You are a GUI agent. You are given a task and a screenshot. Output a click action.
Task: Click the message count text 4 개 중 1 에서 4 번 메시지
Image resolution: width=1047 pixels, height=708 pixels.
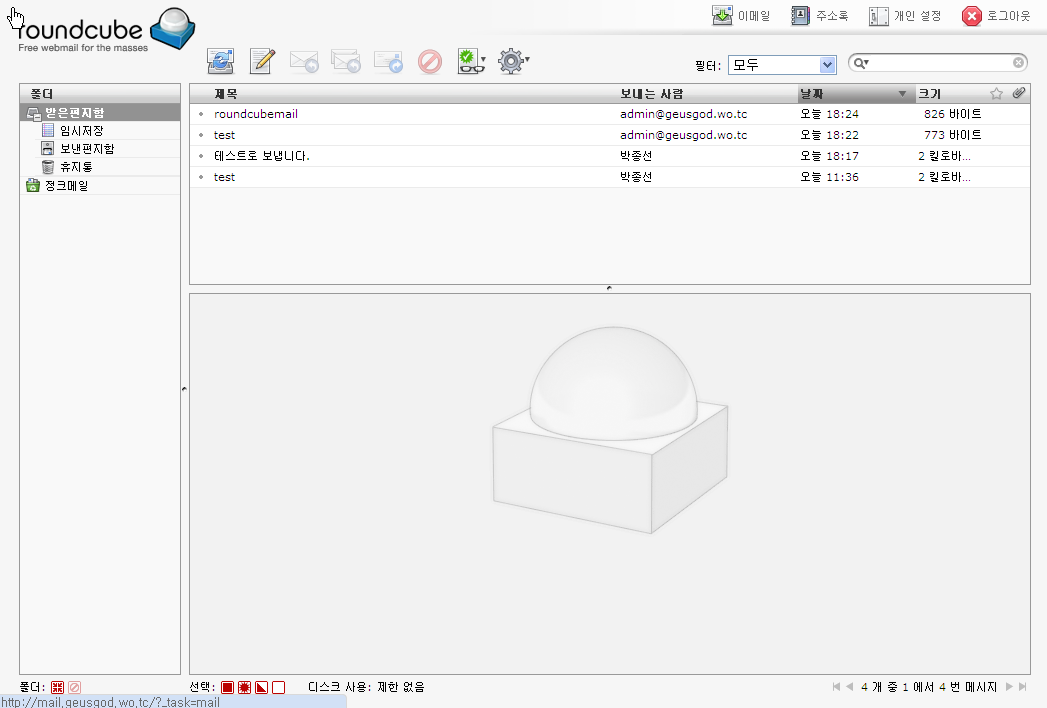tap(929, 687)
